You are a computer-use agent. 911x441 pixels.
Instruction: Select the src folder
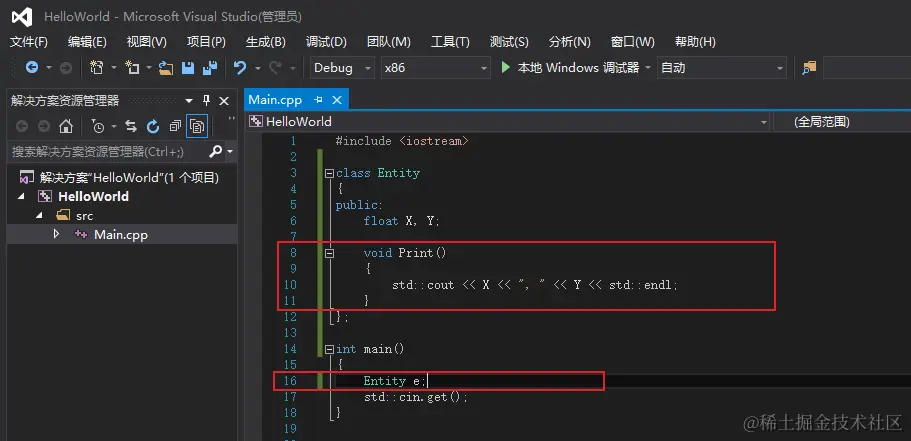tap(84, 216)
